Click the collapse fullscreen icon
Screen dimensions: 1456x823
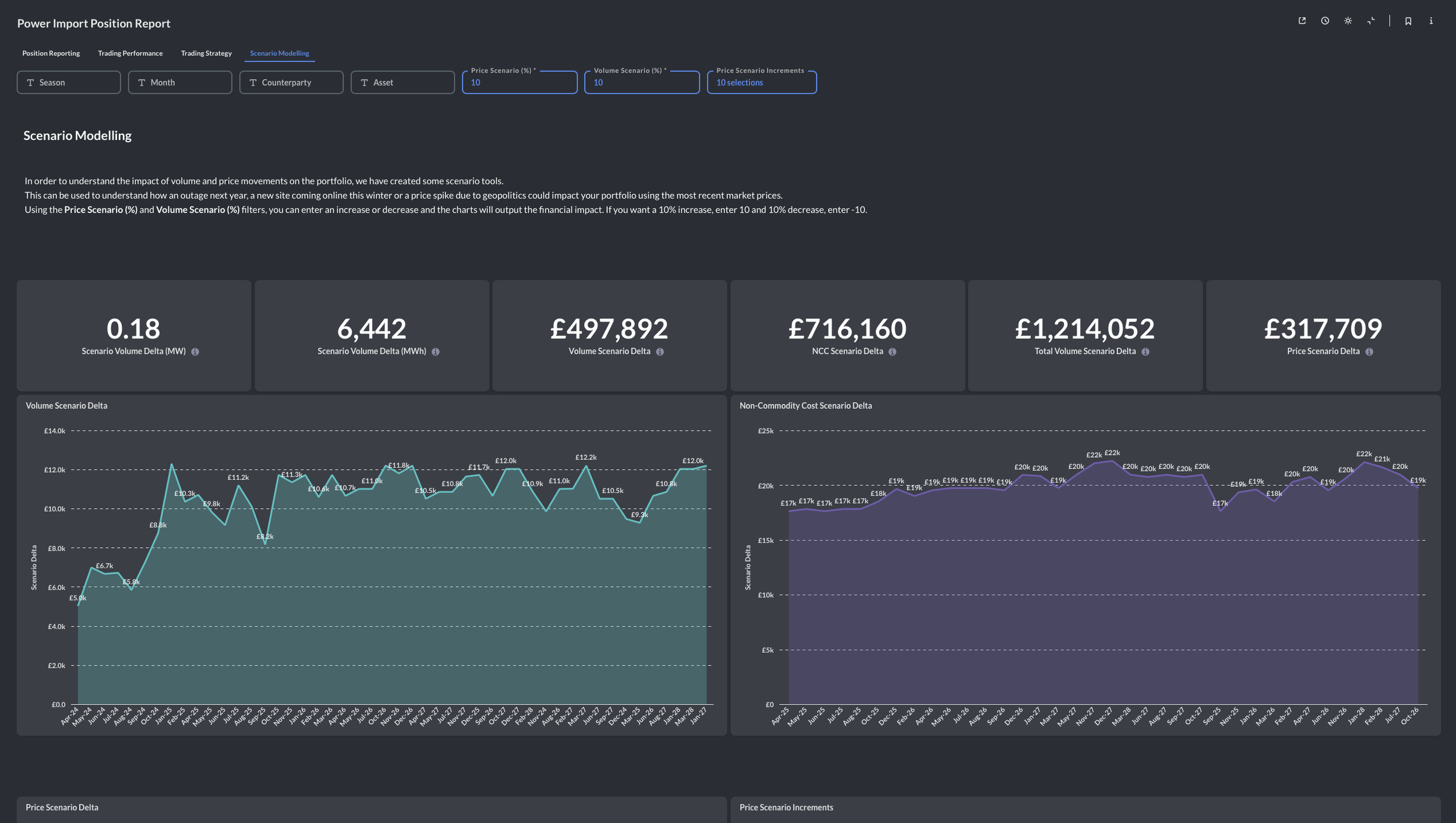point(1371,21)
